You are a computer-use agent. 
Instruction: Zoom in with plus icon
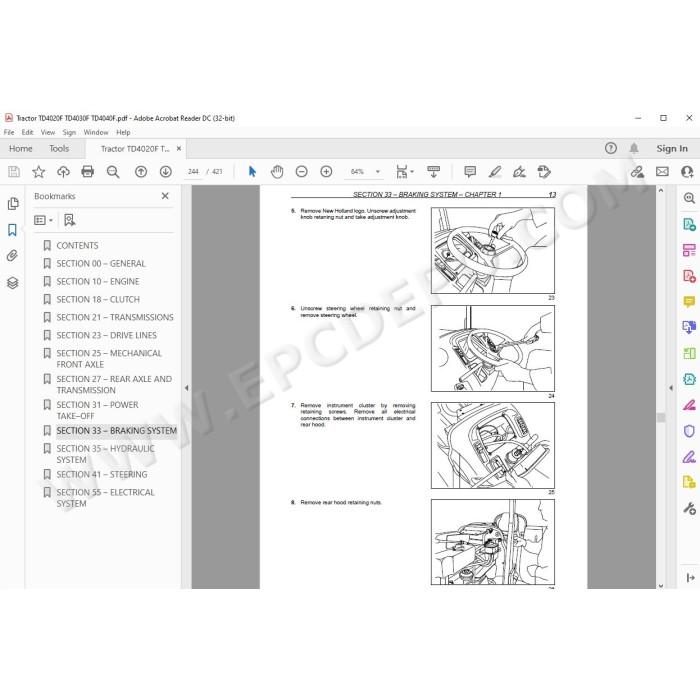(x=326, y=171)
